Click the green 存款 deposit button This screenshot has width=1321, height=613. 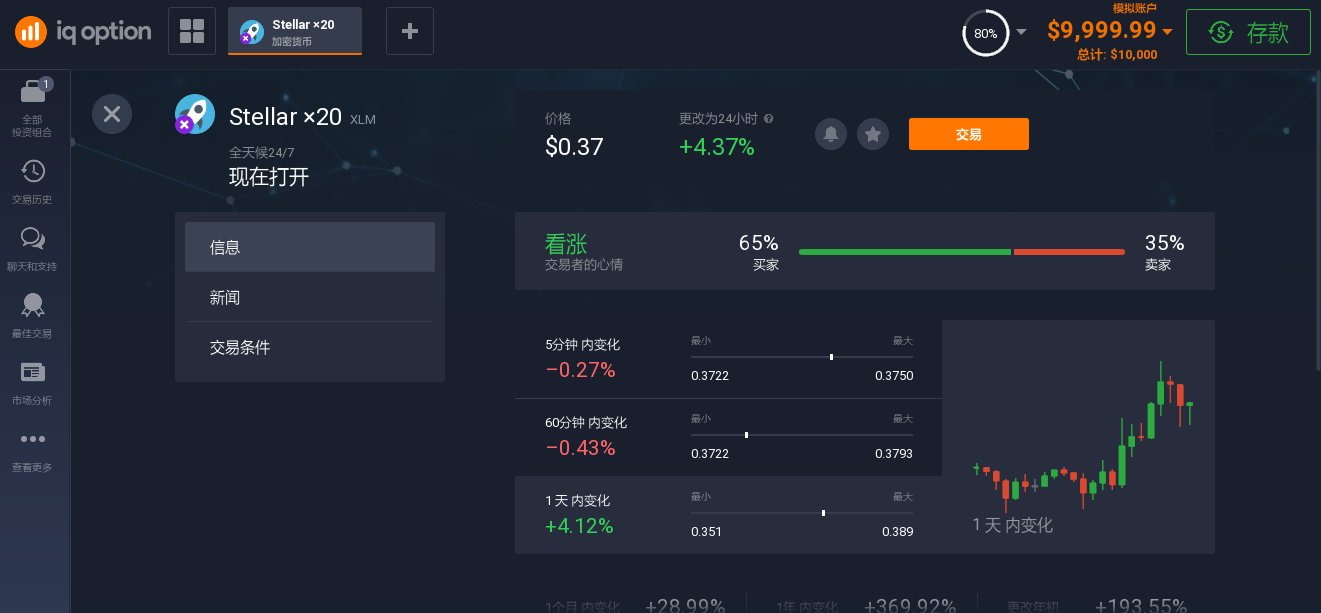(x=1248, y=32)
